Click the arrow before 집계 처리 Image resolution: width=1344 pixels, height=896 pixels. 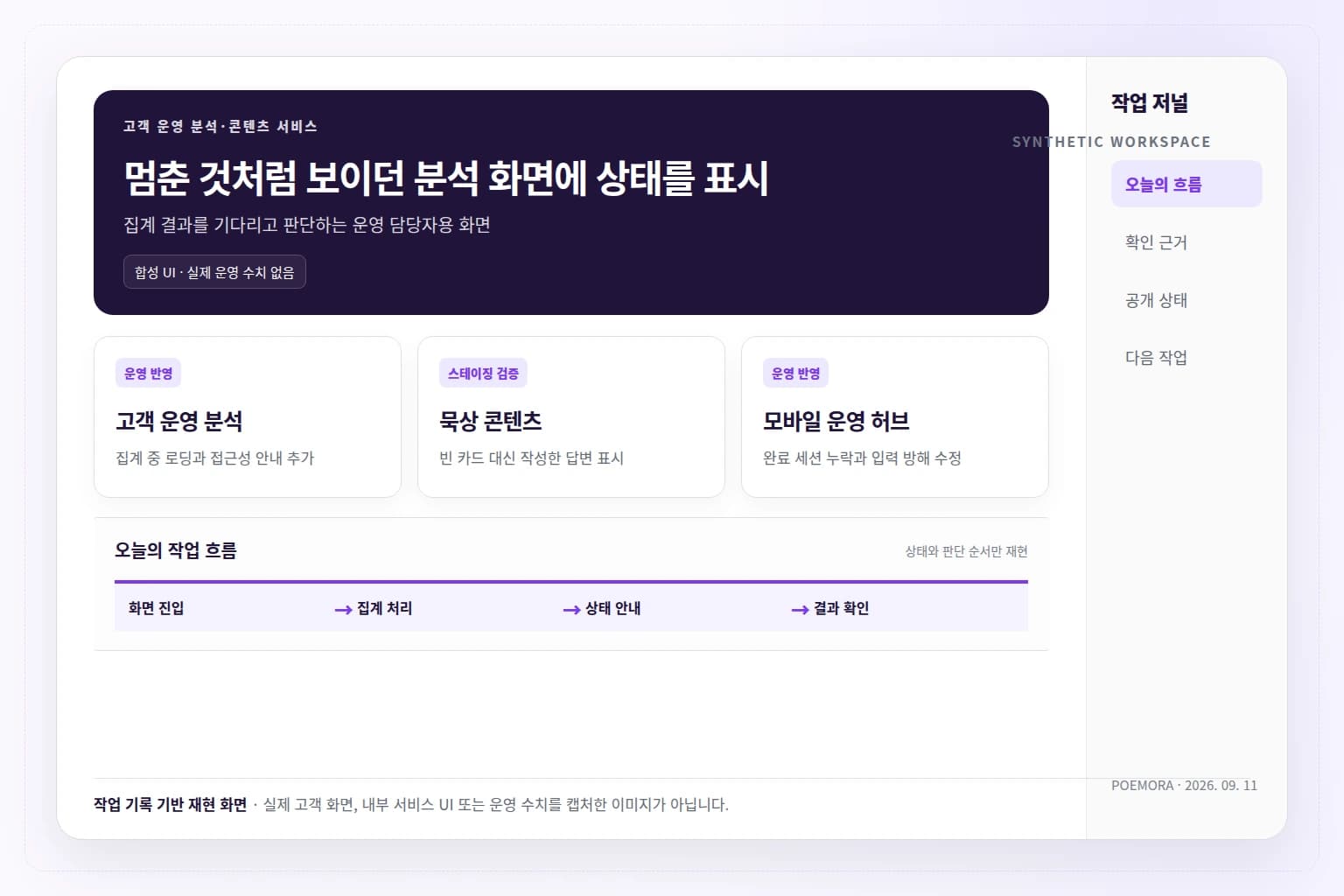343,610
